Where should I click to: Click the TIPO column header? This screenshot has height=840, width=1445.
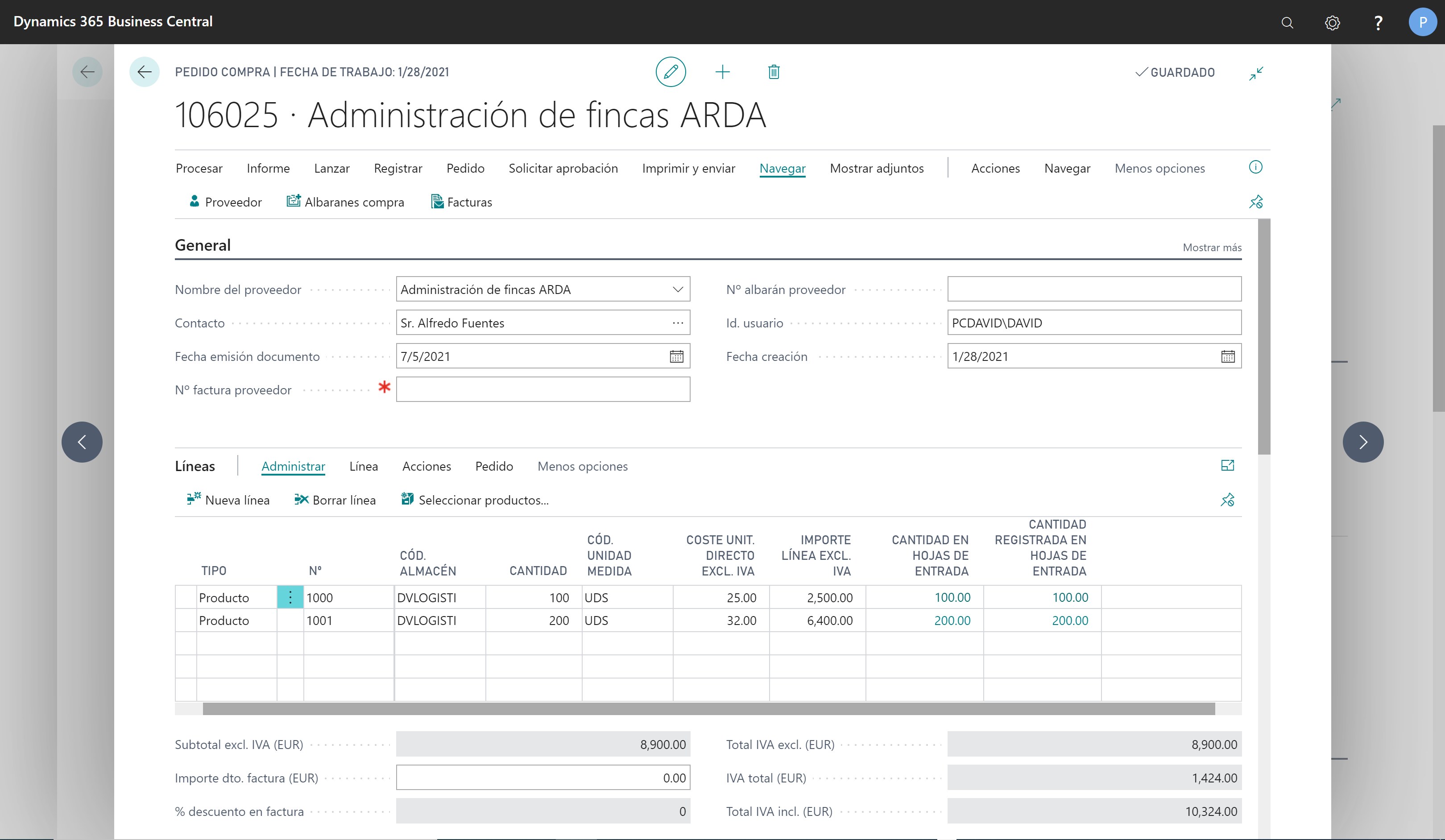click(x=213, y=571)
